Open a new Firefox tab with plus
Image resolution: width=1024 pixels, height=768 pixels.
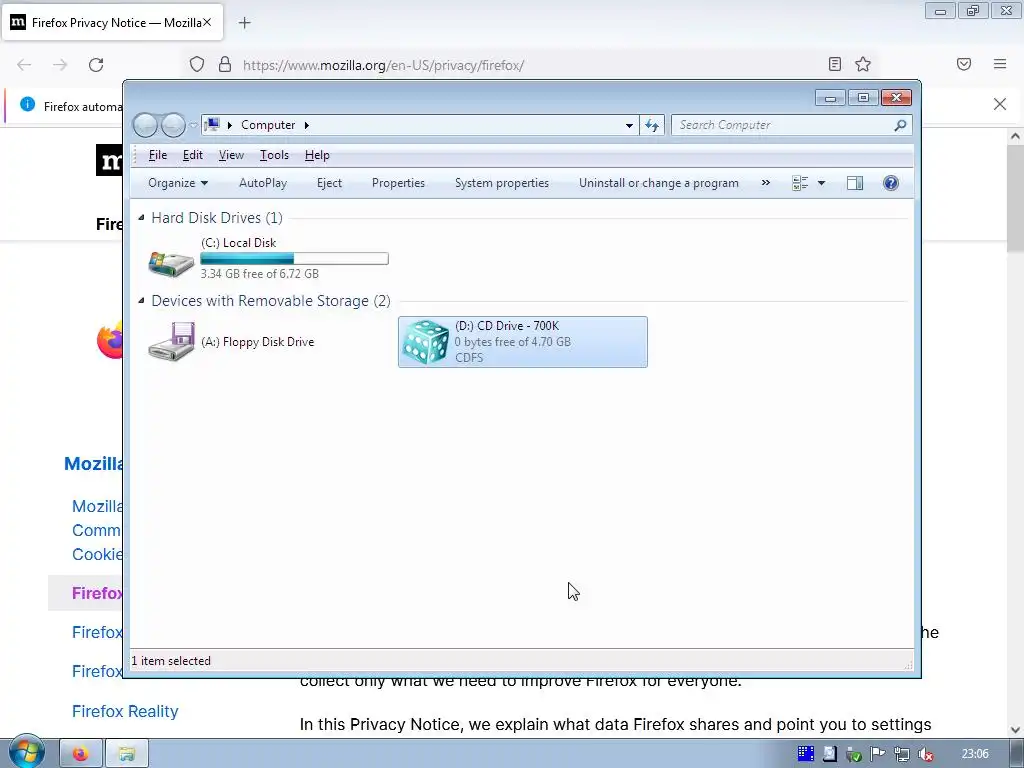click(x=244, y=23)
